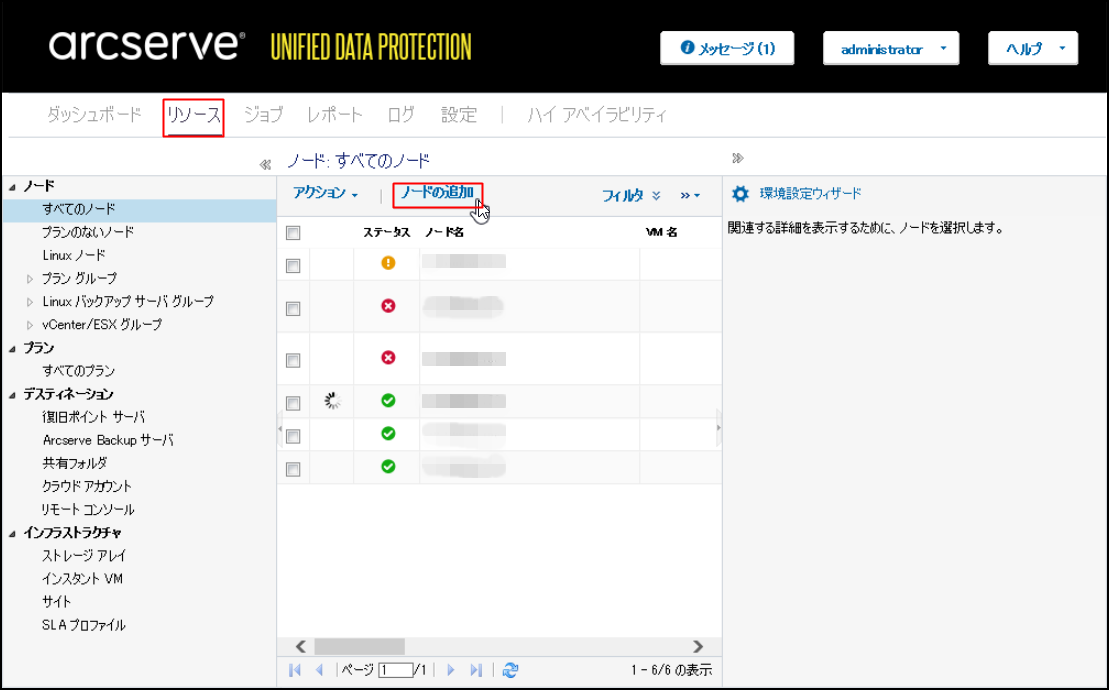Click the info icon in メッセージ button

pyautogui.click(x=687, y=47)
